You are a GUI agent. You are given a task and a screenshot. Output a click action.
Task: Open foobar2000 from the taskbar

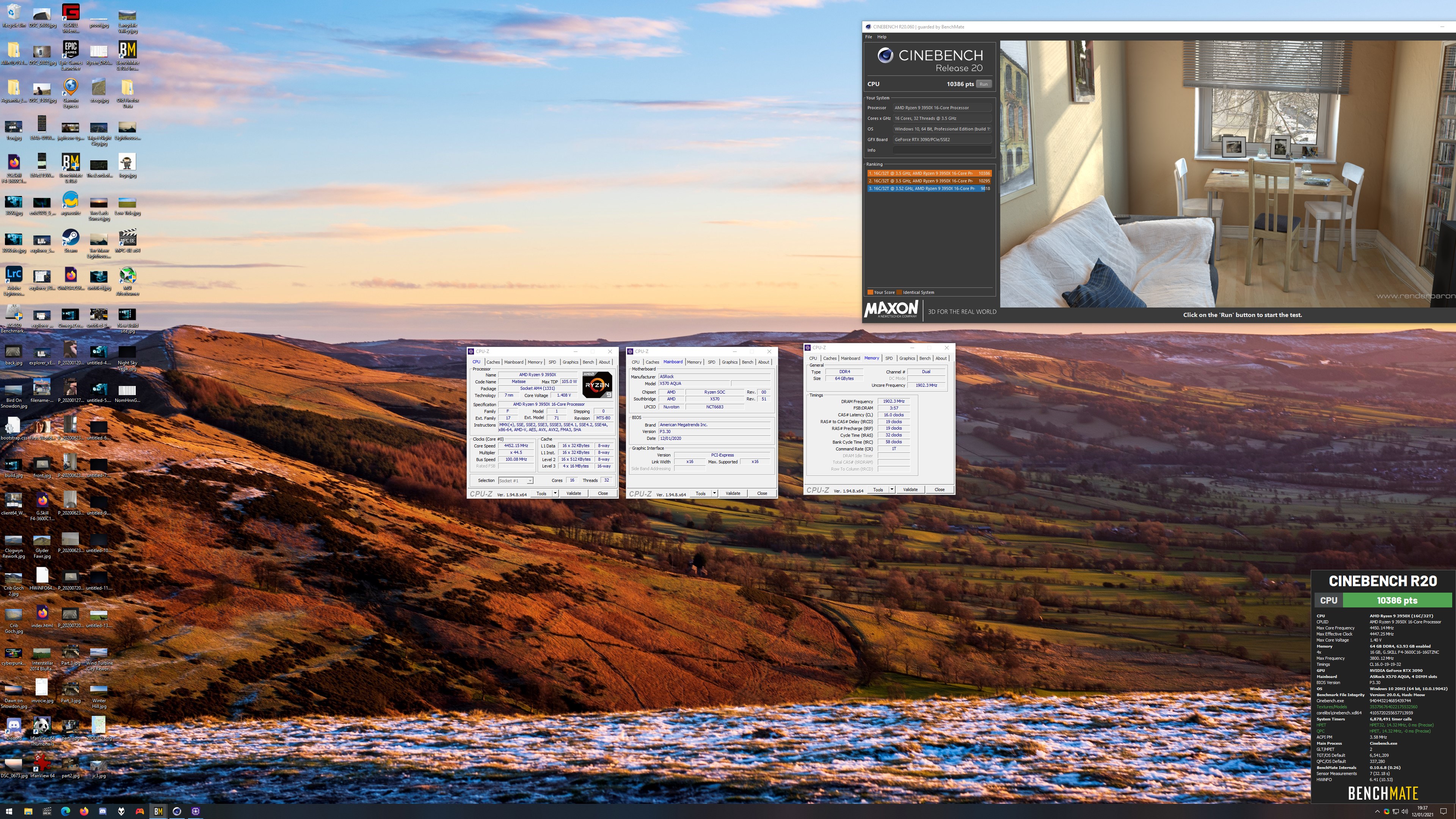click(121, 811)
